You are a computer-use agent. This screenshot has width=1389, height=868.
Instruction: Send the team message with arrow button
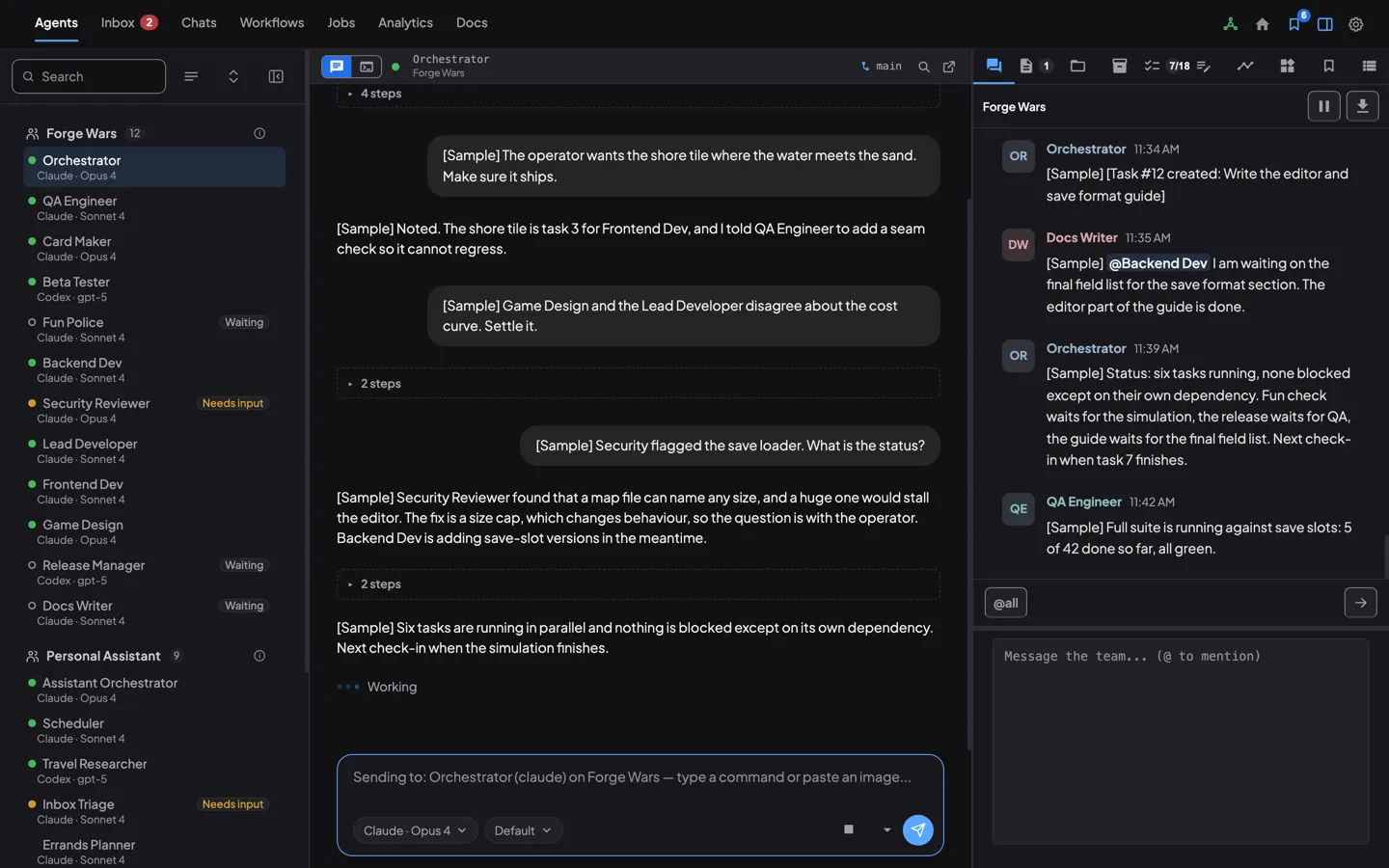(1360, 603)
